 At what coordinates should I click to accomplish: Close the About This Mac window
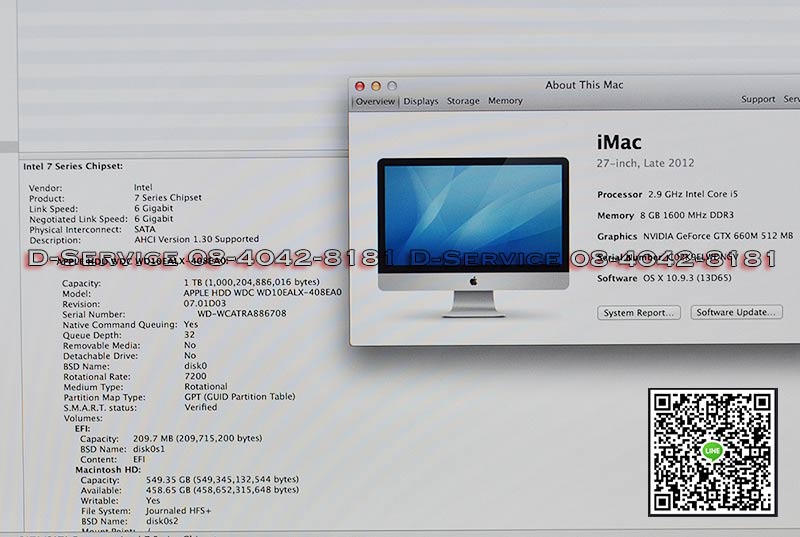coord(360,86)
